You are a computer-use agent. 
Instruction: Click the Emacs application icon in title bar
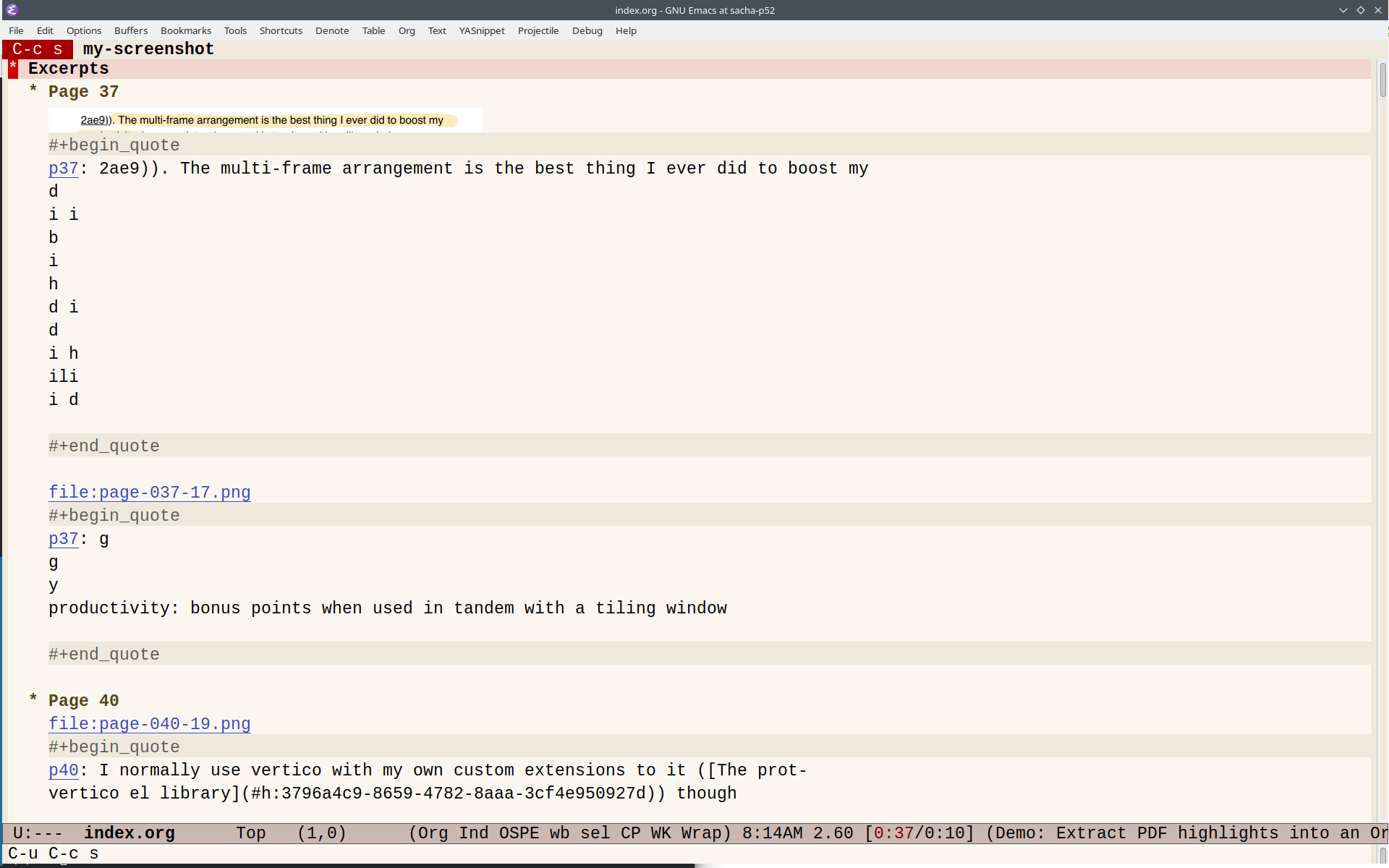coord(12,10)
